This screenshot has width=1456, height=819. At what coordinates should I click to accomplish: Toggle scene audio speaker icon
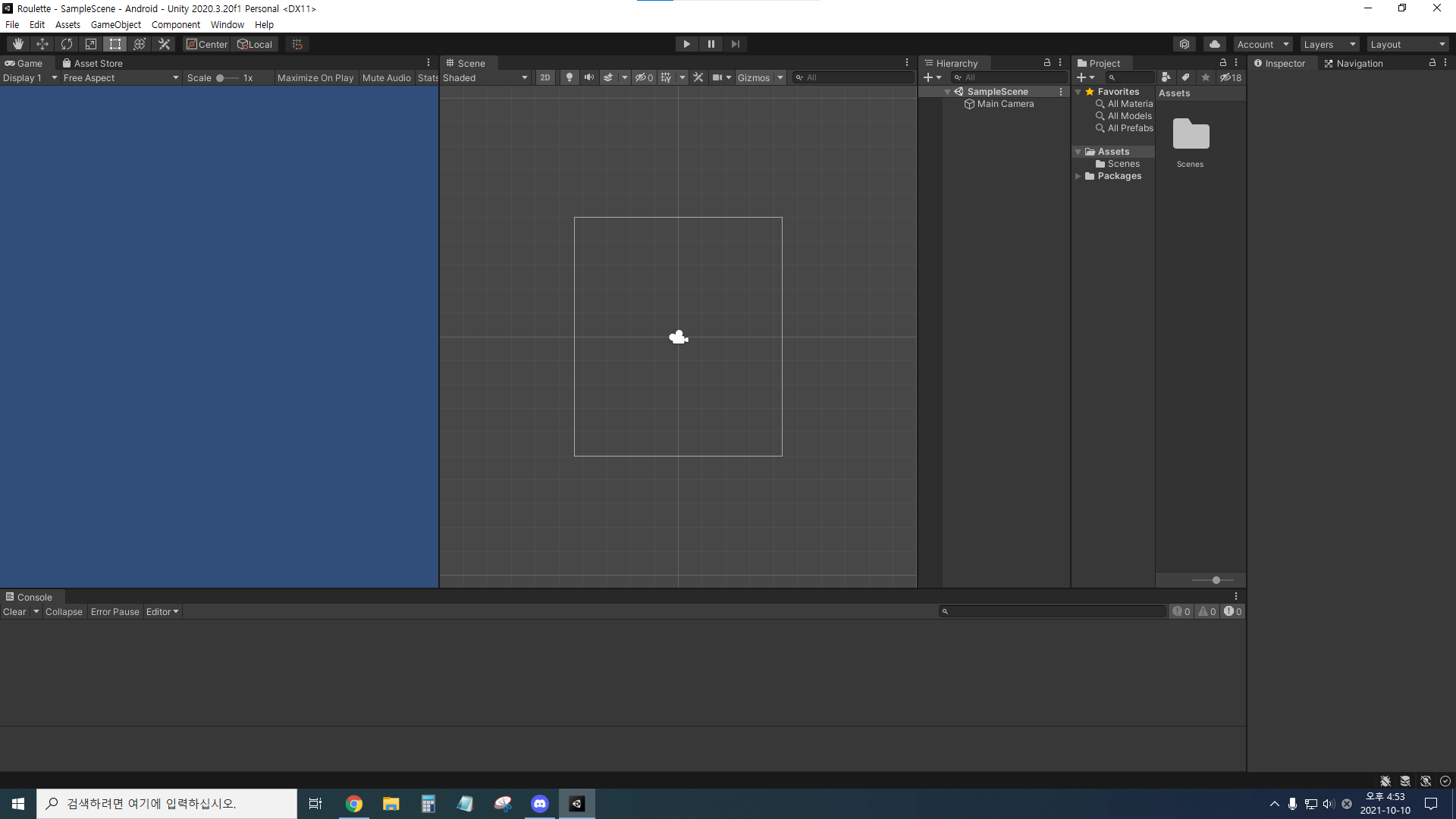[x=589, y=77]
